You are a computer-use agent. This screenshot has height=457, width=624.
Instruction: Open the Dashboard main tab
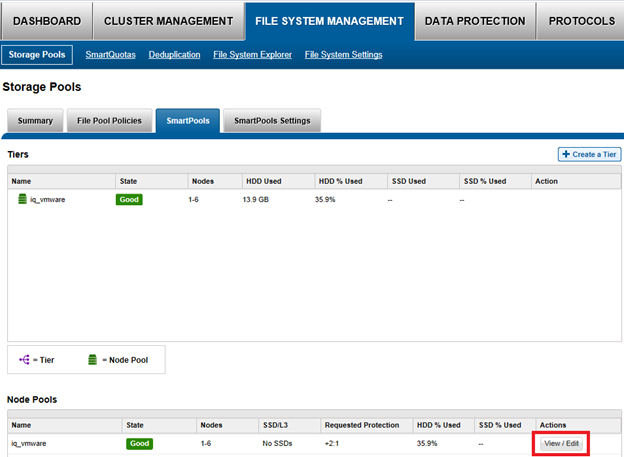click(46, 20)
